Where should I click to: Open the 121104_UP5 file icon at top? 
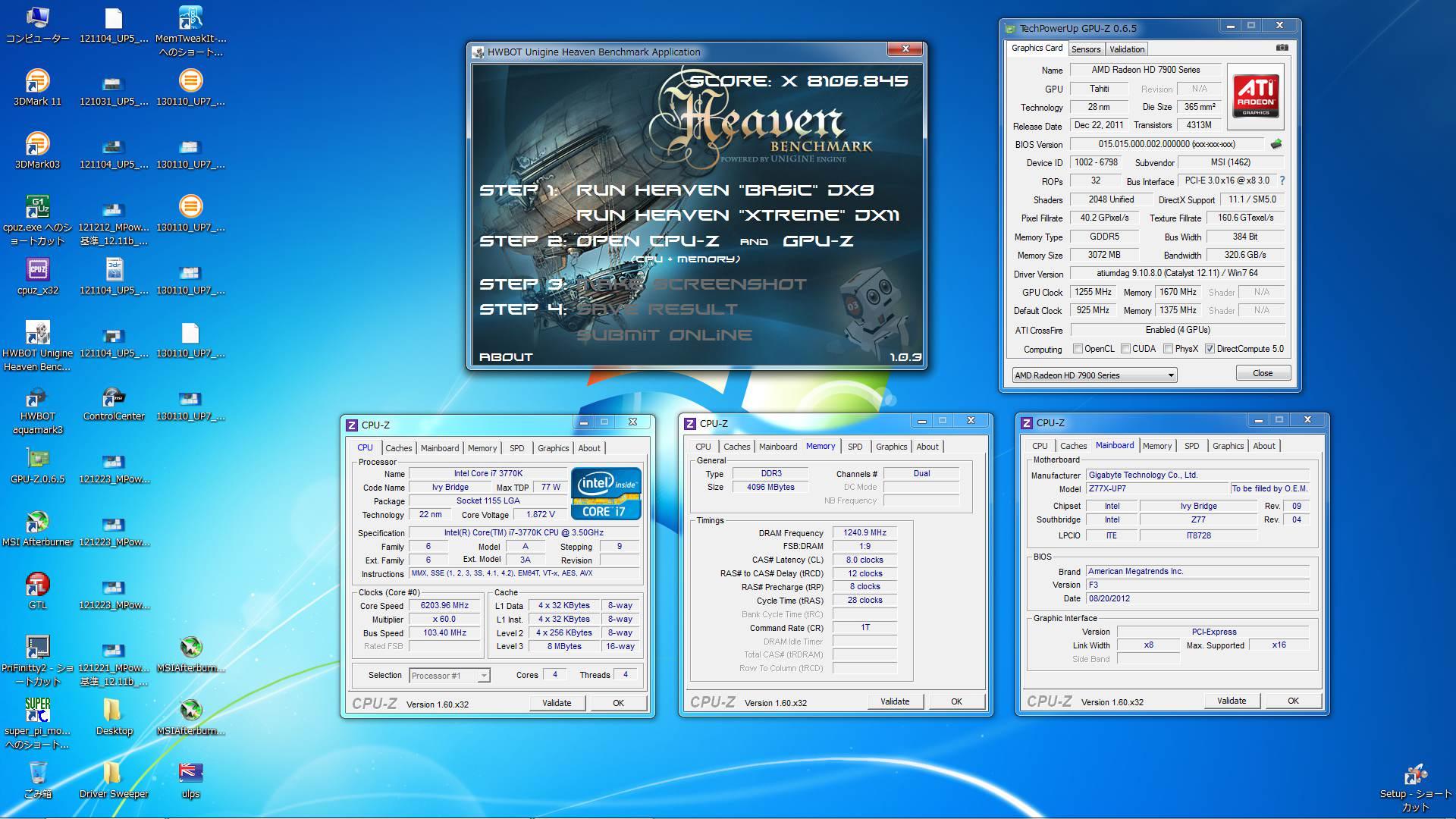(114, 24)
